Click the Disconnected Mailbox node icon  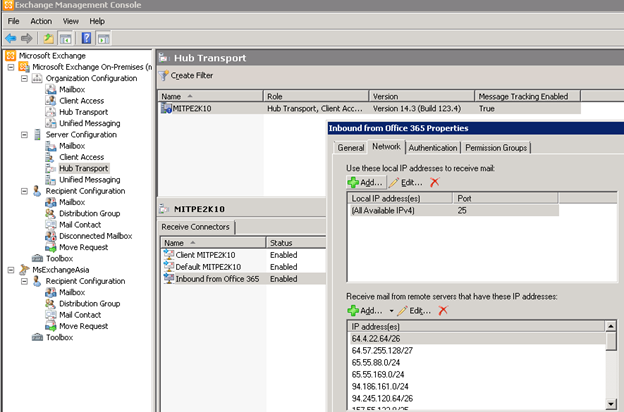pyautogui.click(x=51, y=236)
